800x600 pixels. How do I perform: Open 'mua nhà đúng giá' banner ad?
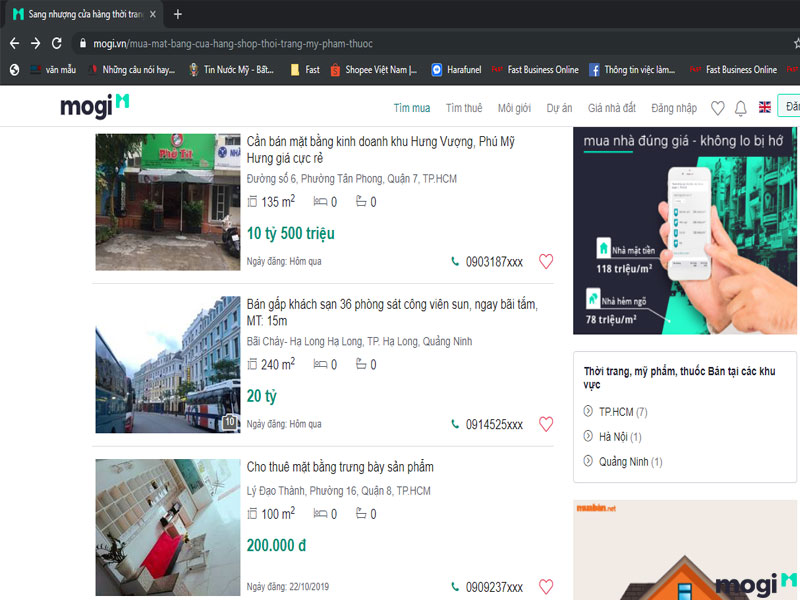[685, 231]
